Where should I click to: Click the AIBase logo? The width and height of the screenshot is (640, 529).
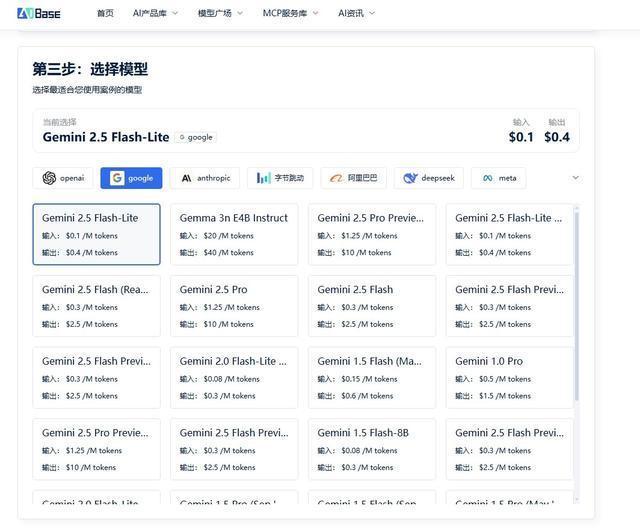point(39,13)
